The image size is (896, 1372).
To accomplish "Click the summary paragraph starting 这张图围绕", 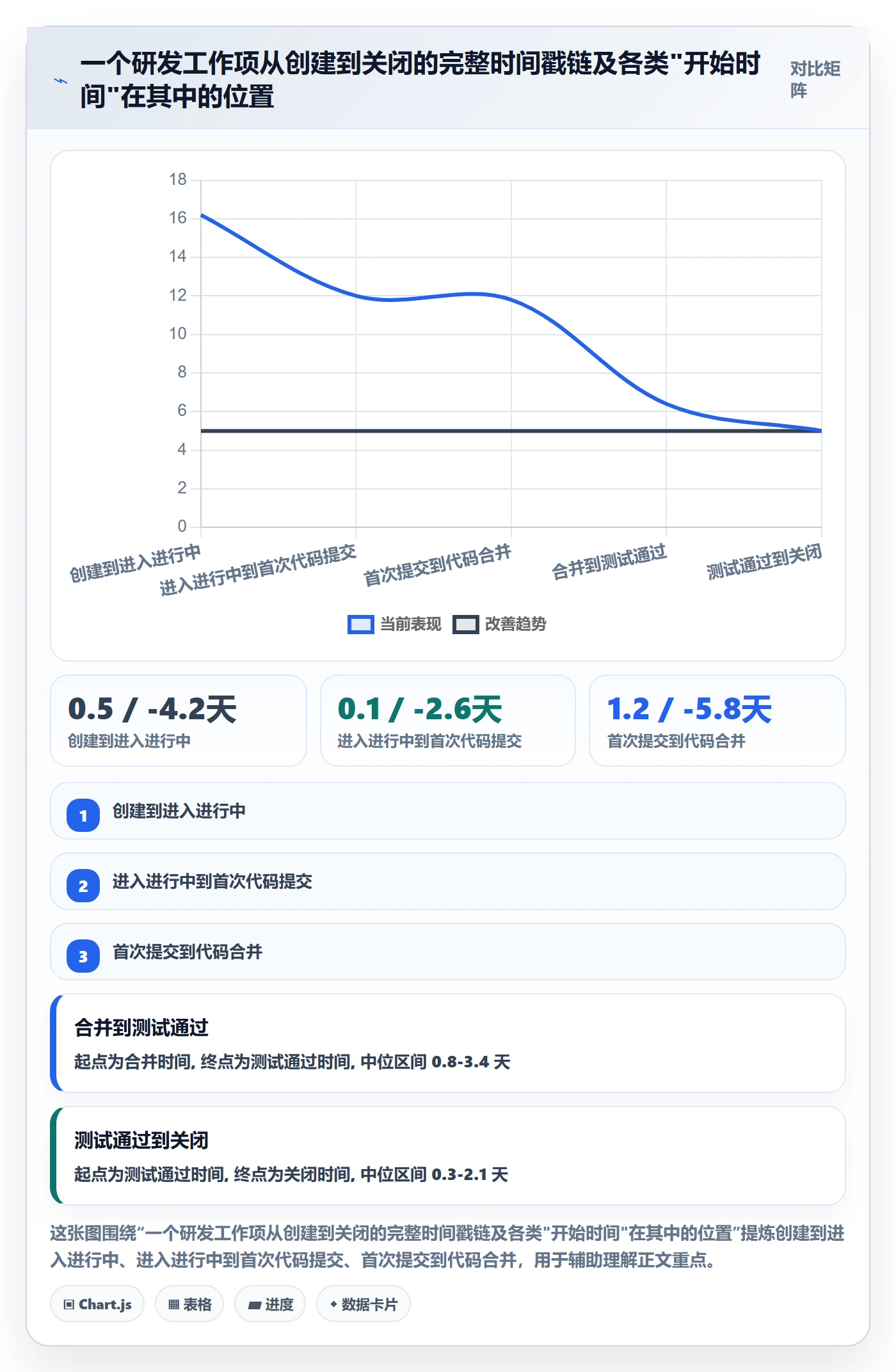I will (x=447, y=1247).
